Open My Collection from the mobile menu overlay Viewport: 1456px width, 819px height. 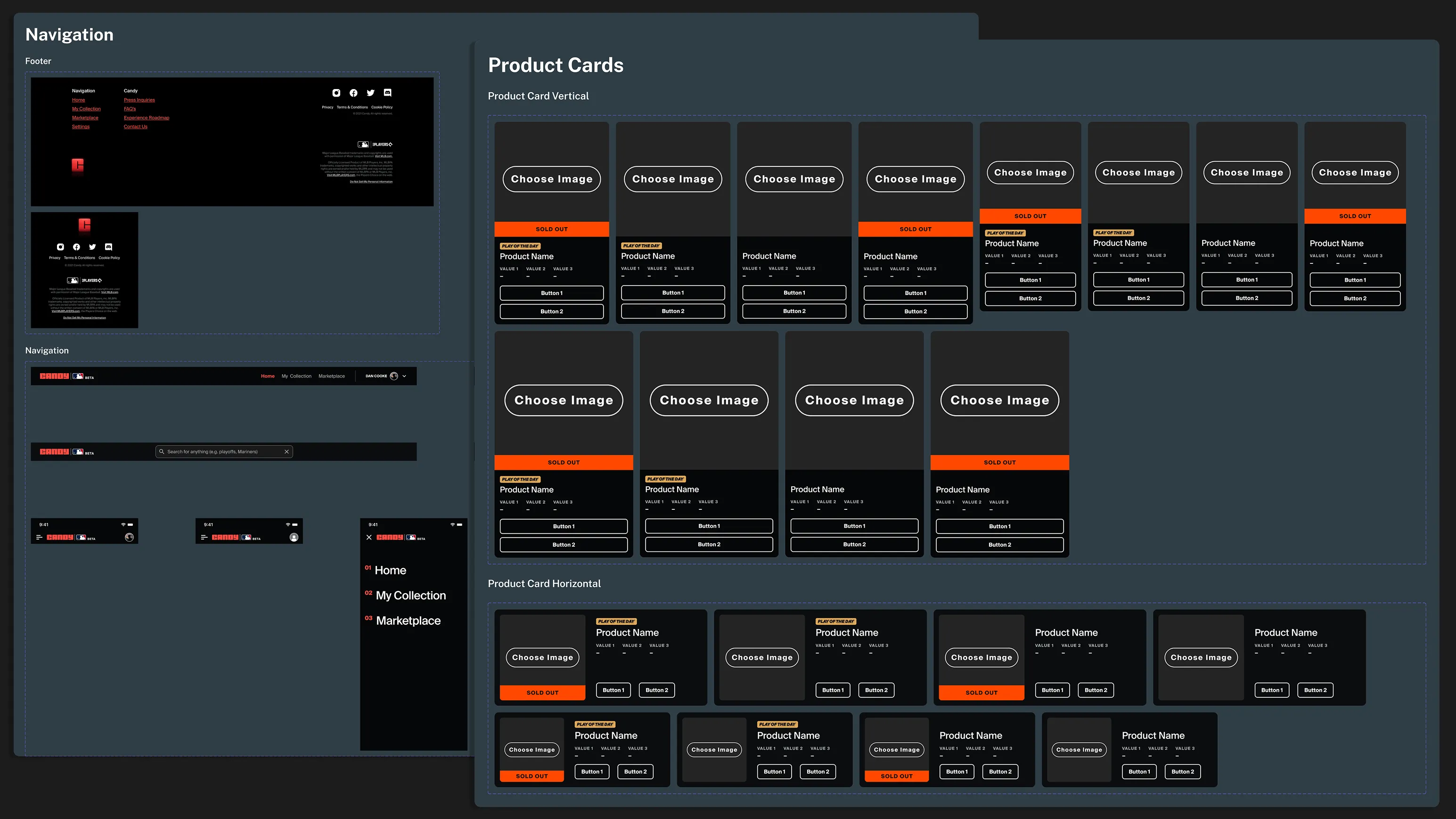point(411,595)
